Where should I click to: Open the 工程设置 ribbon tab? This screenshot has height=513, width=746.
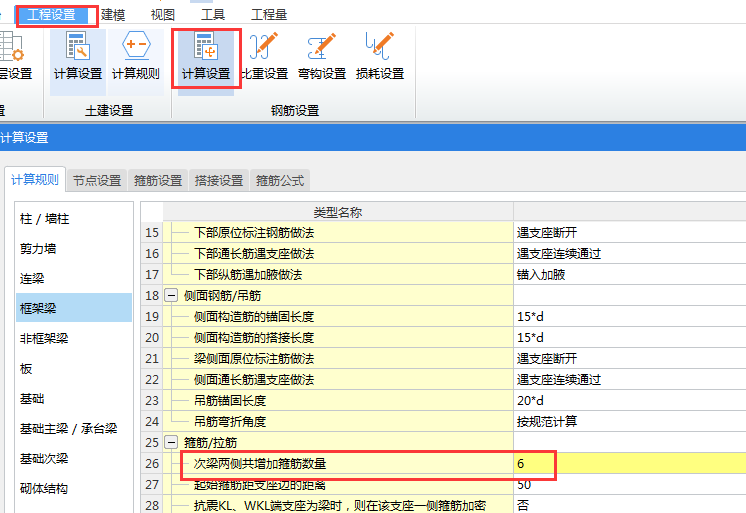click(52, 15)
